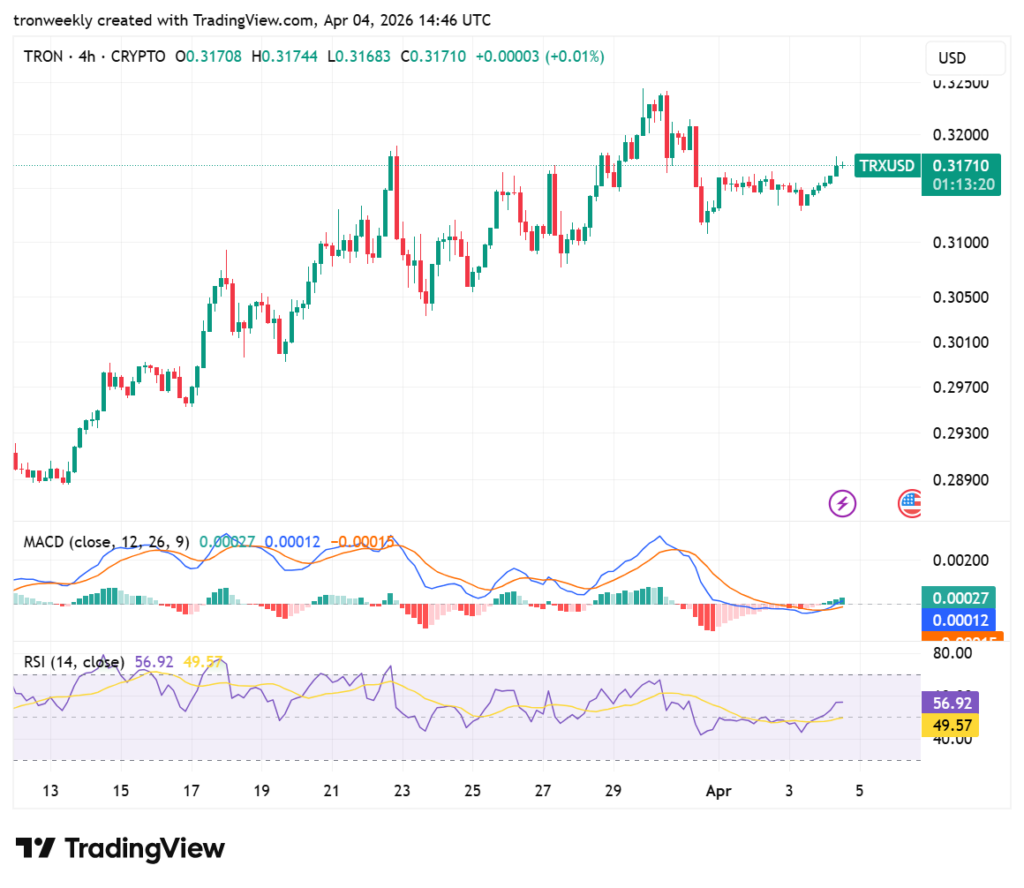Click the TRXUSD symbol price label
The image size is (1024, 888).
coord(887,166)
